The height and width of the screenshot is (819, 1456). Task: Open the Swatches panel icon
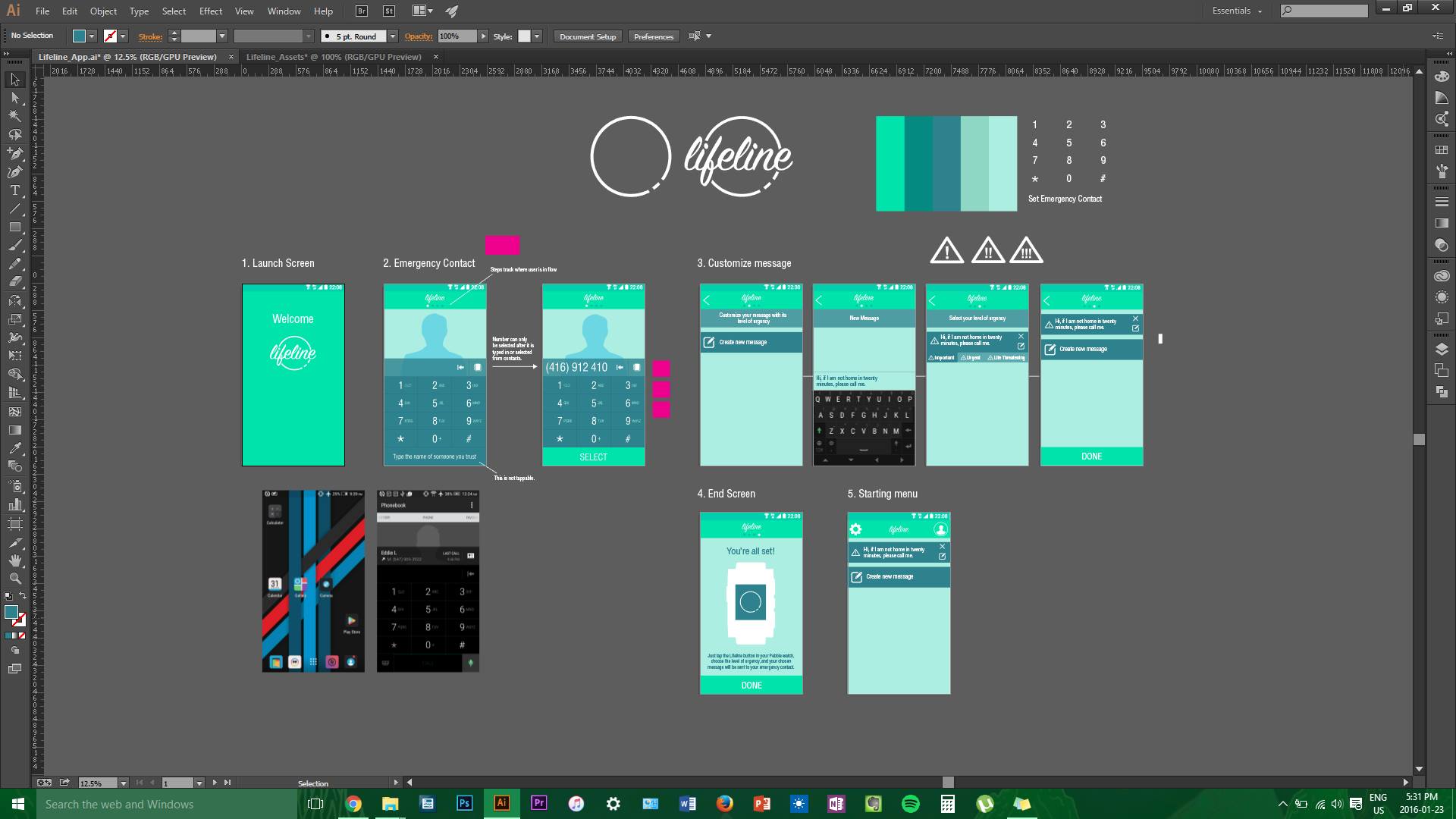coord(1442,150)
